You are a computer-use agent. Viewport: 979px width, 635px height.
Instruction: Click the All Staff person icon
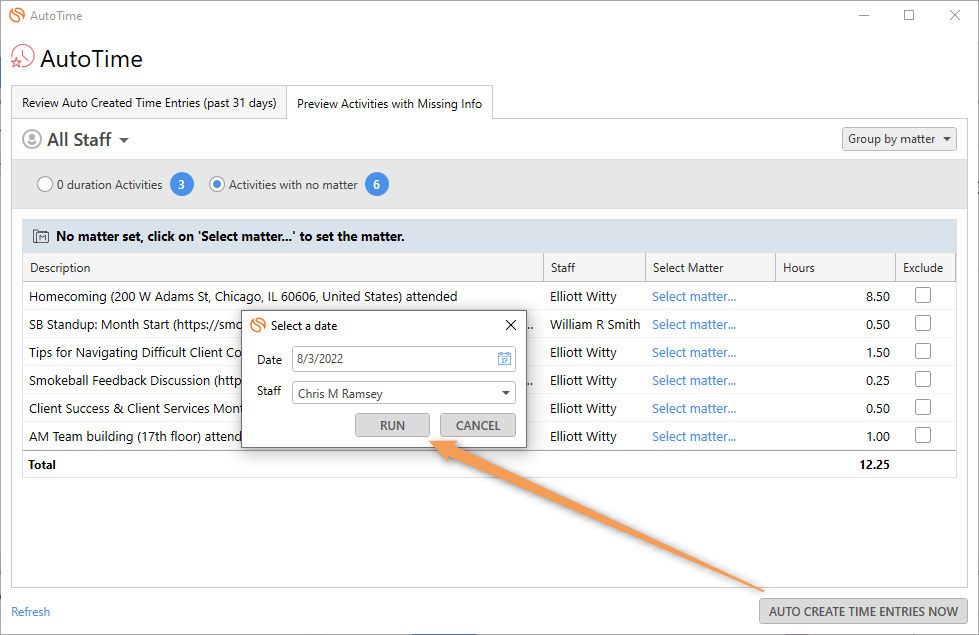tap(32, 139)
